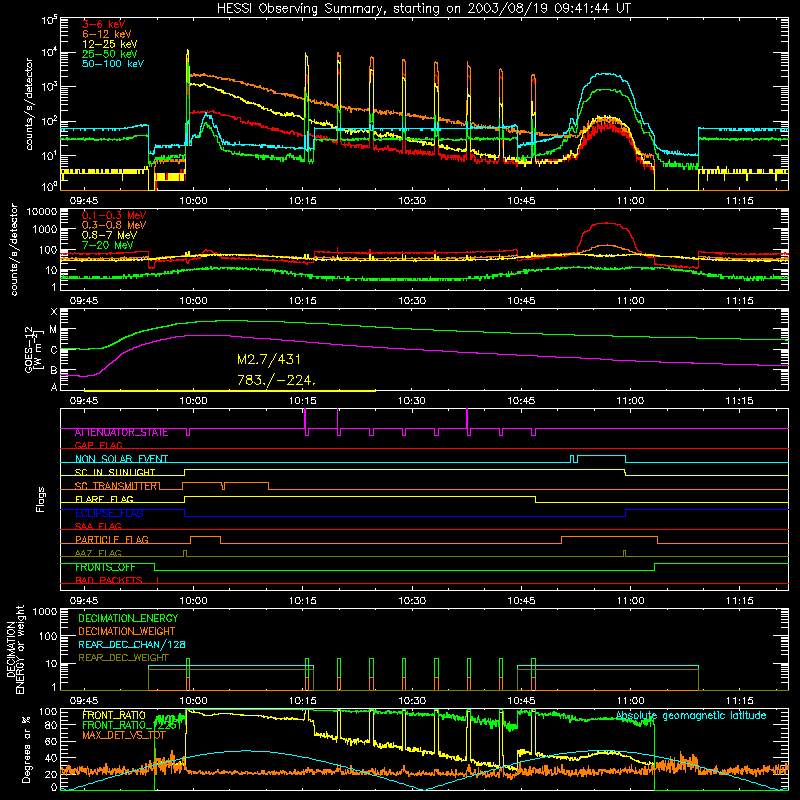800x800 pixels.
Task: Click the X class label on GOES axis
Action: [x=54, y=312]
